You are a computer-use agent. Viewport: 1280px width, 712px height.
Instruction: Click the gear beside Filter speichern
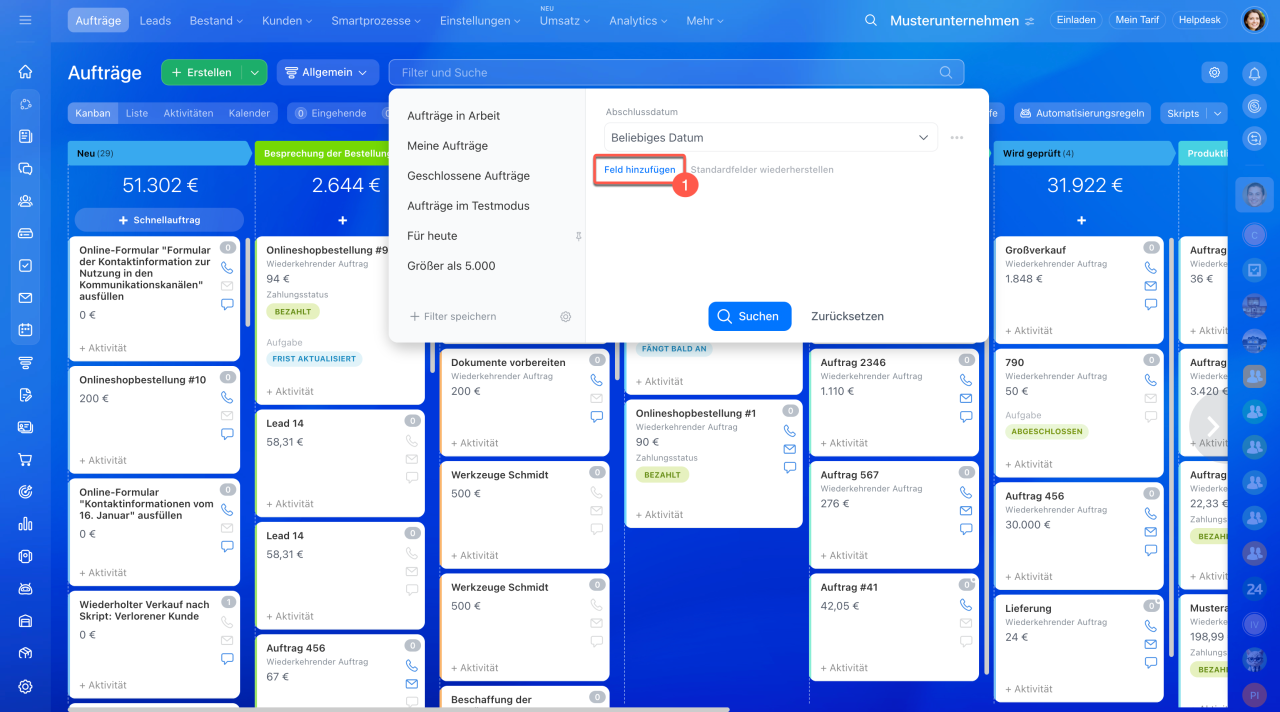coord(565,316)
